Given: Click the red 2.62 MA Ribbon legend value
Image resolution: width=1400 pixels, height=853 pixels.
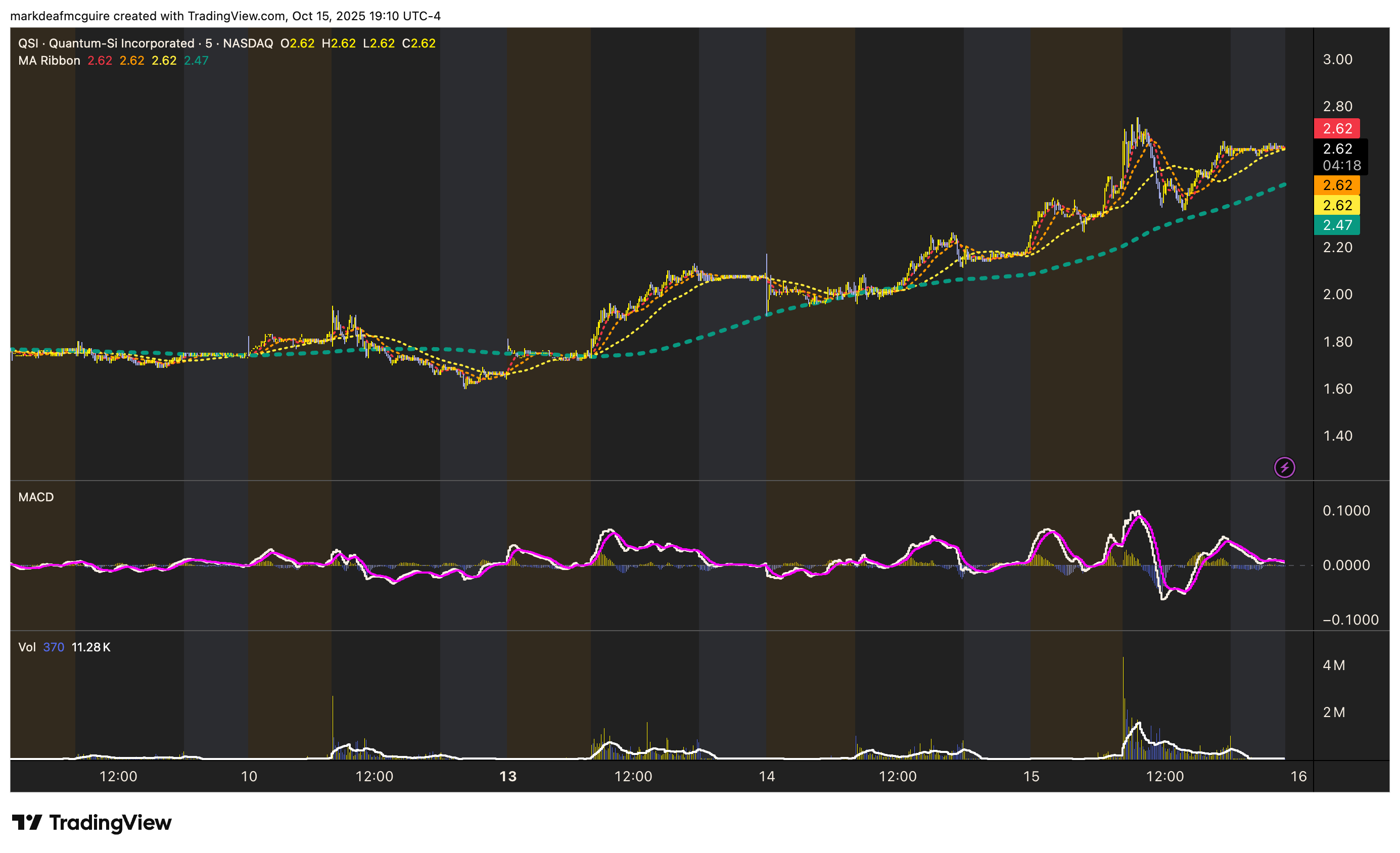Looking at the screenshot, I should [100, 60].
